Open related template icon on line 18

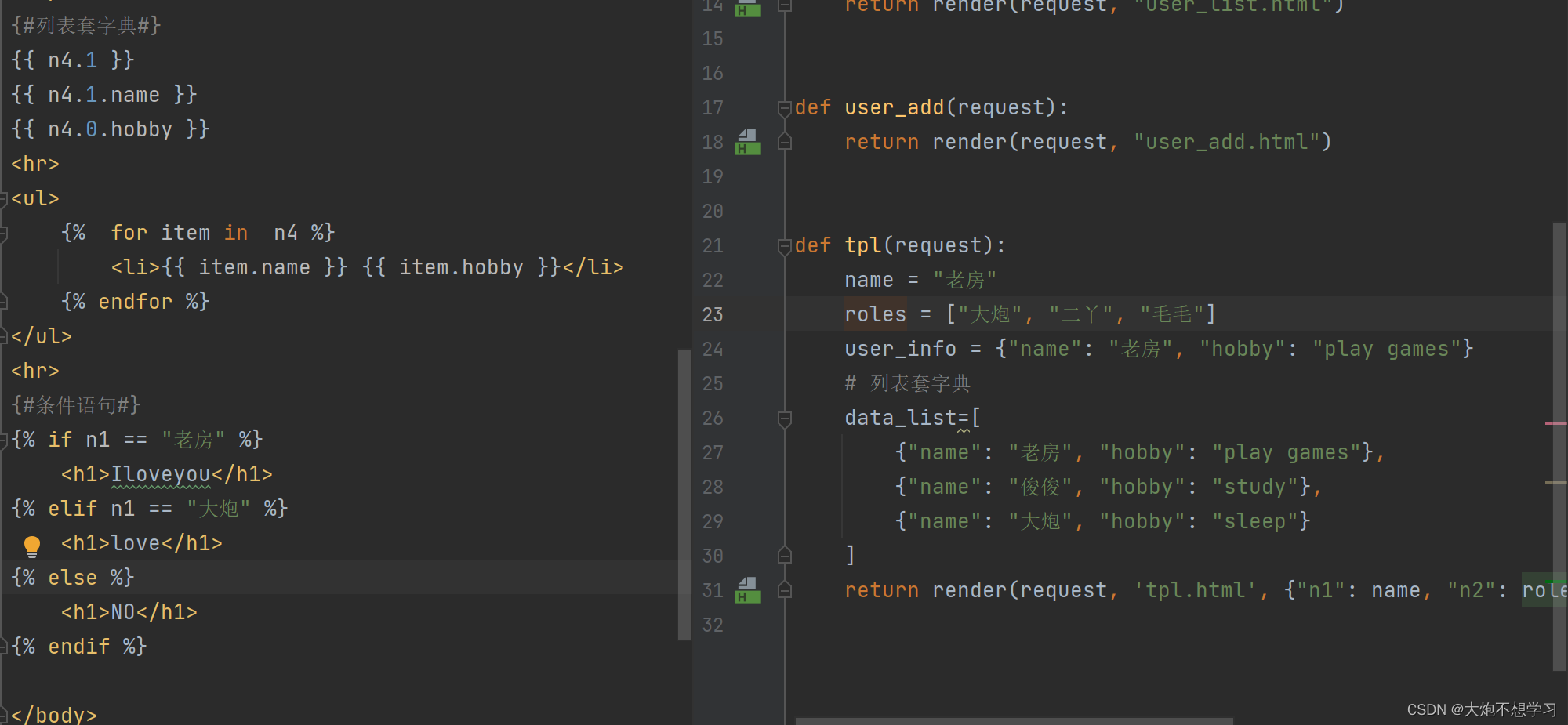tap(748, 142)
